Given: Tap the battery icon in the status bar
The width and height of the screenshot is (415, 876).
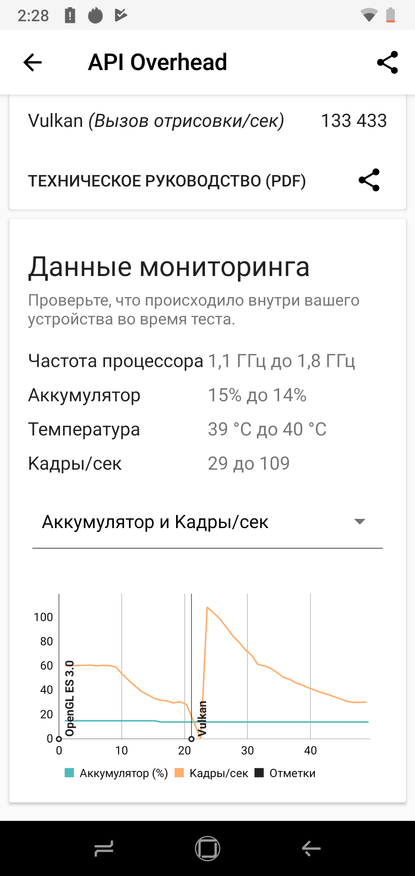Looking at the screenshot, I should click(392, 15).
